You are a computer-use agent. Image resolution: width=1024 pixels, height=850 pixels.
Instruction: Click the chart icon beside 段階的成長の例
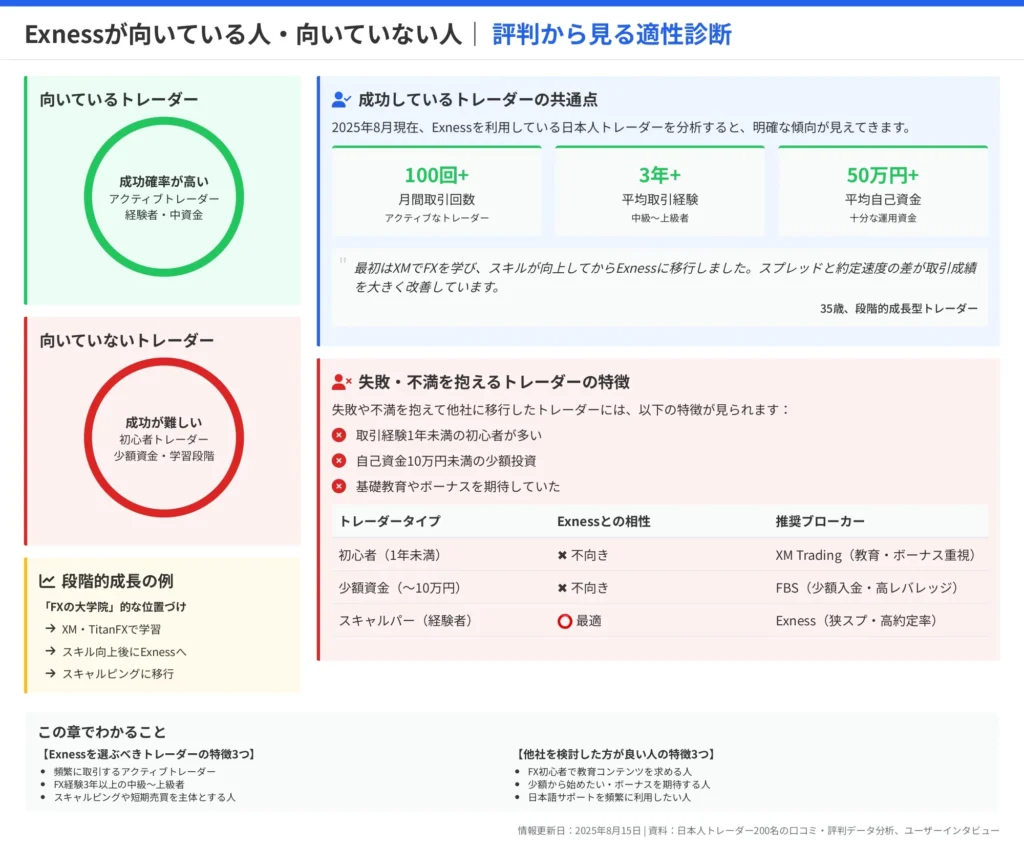tap(46, 581)
